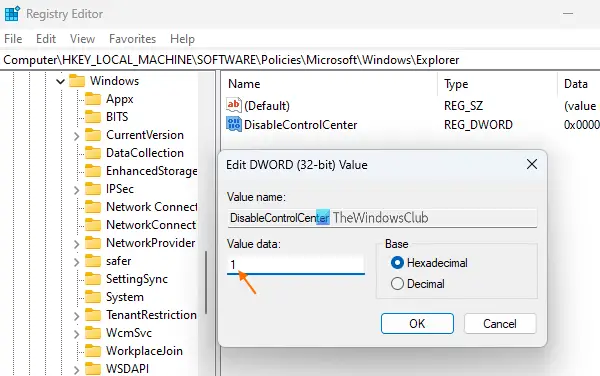
Task: Cancel the Edit DWORD dialog
Action: click(x=500, y=324)
